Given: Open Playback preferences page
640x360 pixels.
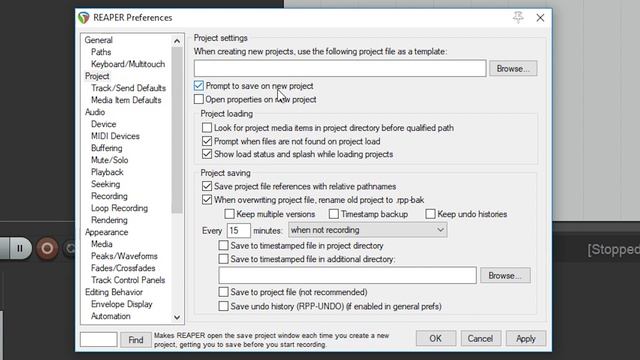Looking at the screenshot, I should tap(107, 172).
